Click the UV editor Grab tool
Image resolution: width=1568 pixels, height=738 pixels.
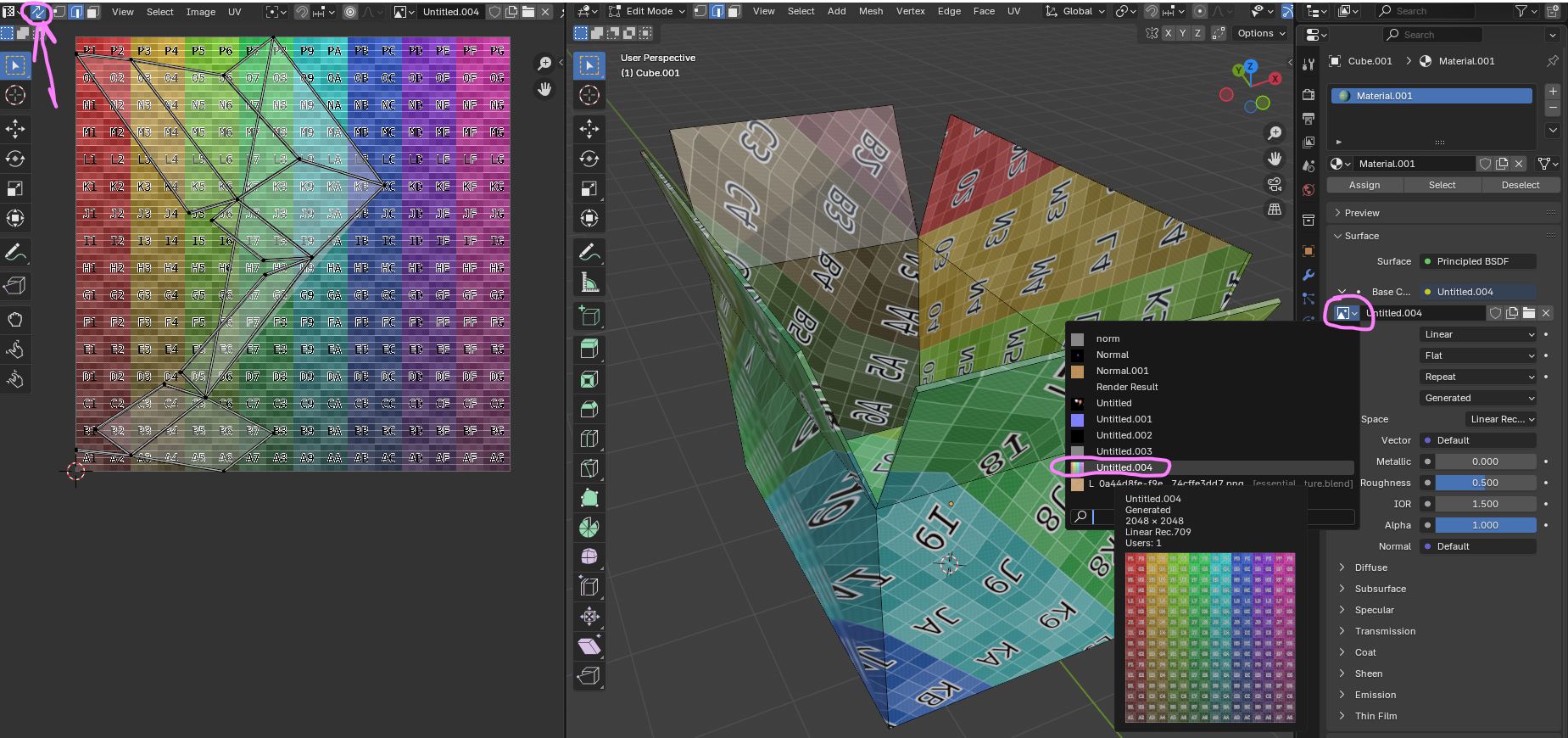(x=15, y=320)
